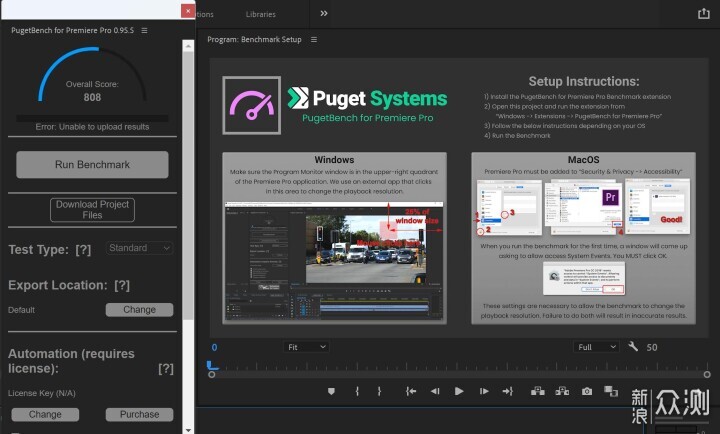This screenshot has height=434, width=720.
Task: Click the blue timecode 0 field
Action: pos(214,347)
